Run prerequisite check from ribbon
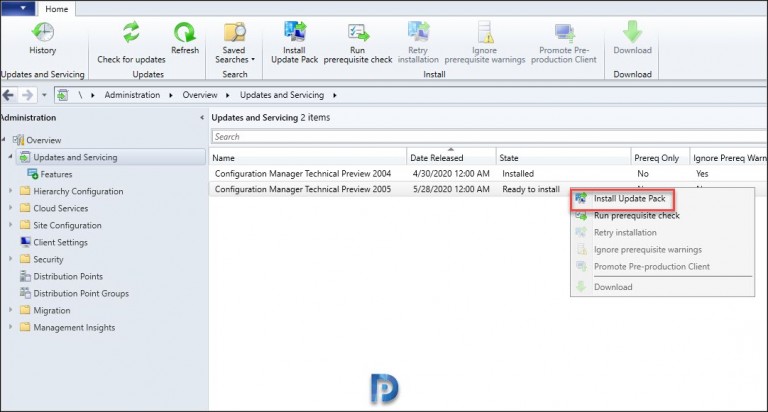The height and width of the screenshot is (412, 768). pyautogui.click(x=358, y=43)
